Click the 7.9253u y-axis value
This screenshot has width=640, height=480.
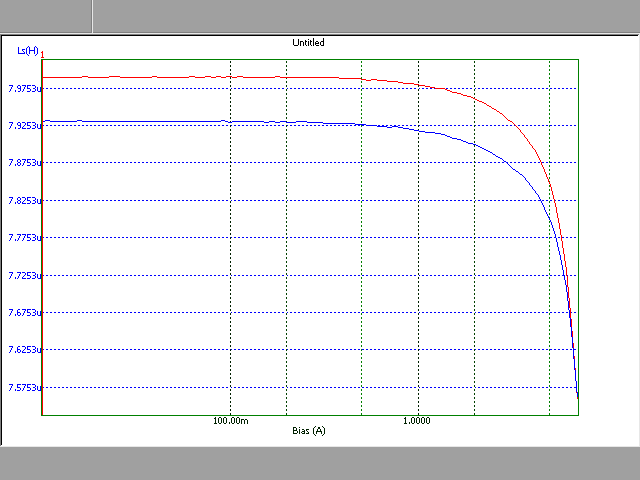tap(25, 126)
